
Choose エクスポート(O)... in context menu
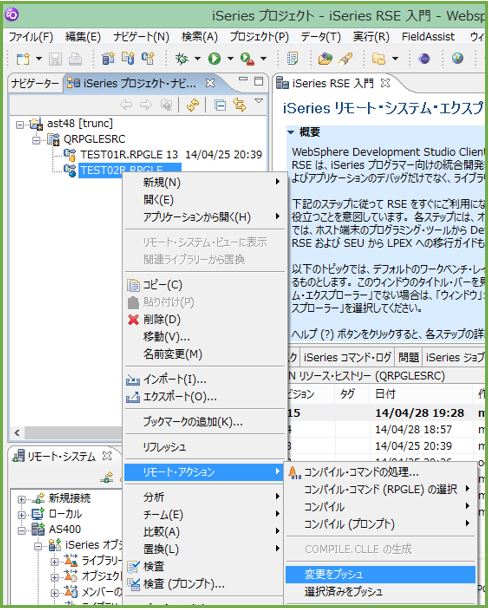[x=204, y=397]
